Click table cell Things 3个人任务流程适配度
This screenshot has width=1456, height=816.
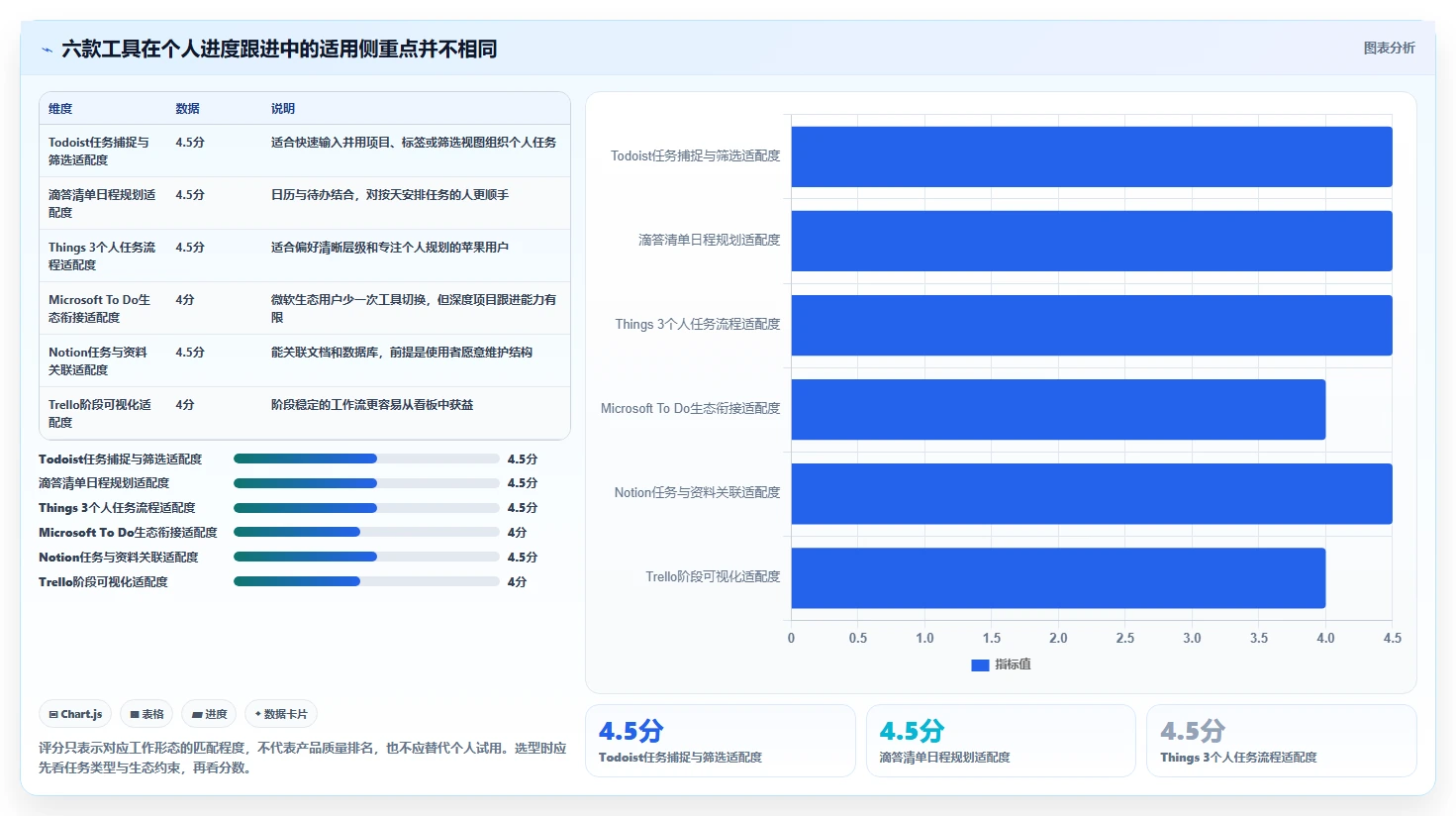tap(102, 255)
